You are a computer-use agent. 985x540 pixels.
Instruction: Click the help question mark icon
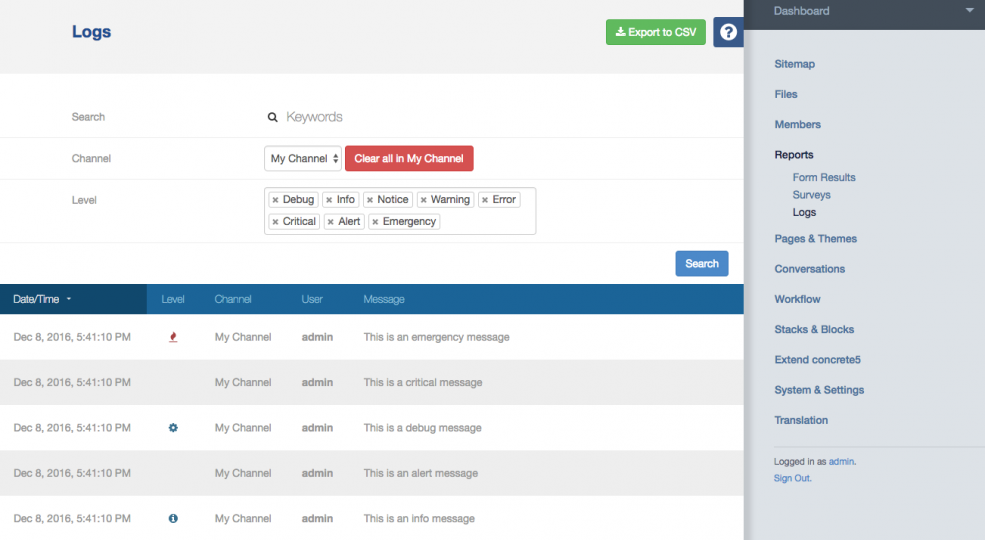click(x=728, y=32)
